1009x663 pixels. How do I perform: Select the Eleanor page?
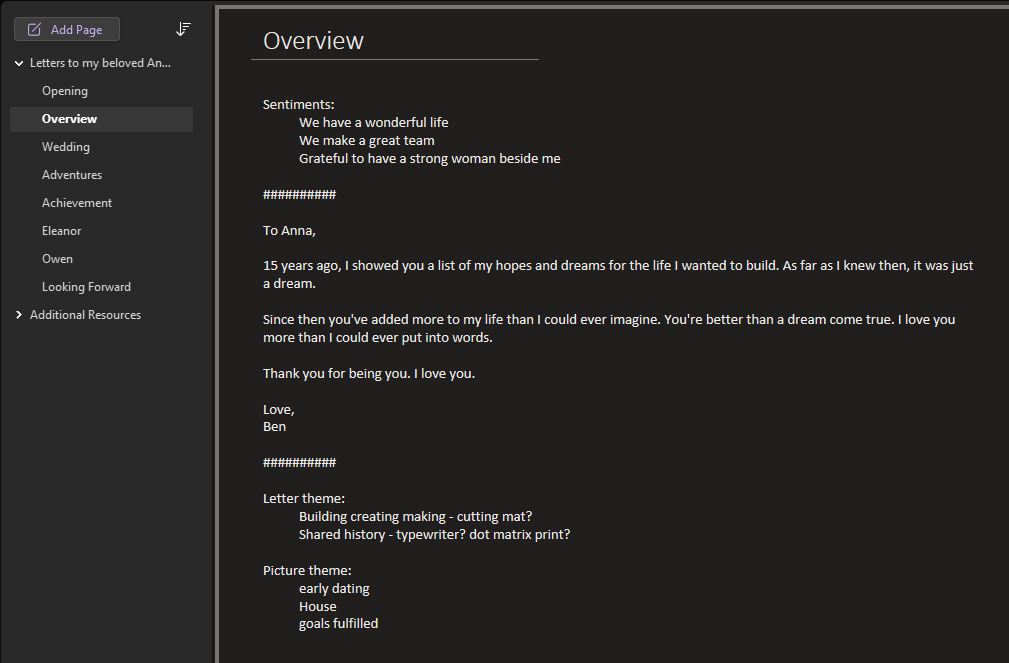pos(61,231)
